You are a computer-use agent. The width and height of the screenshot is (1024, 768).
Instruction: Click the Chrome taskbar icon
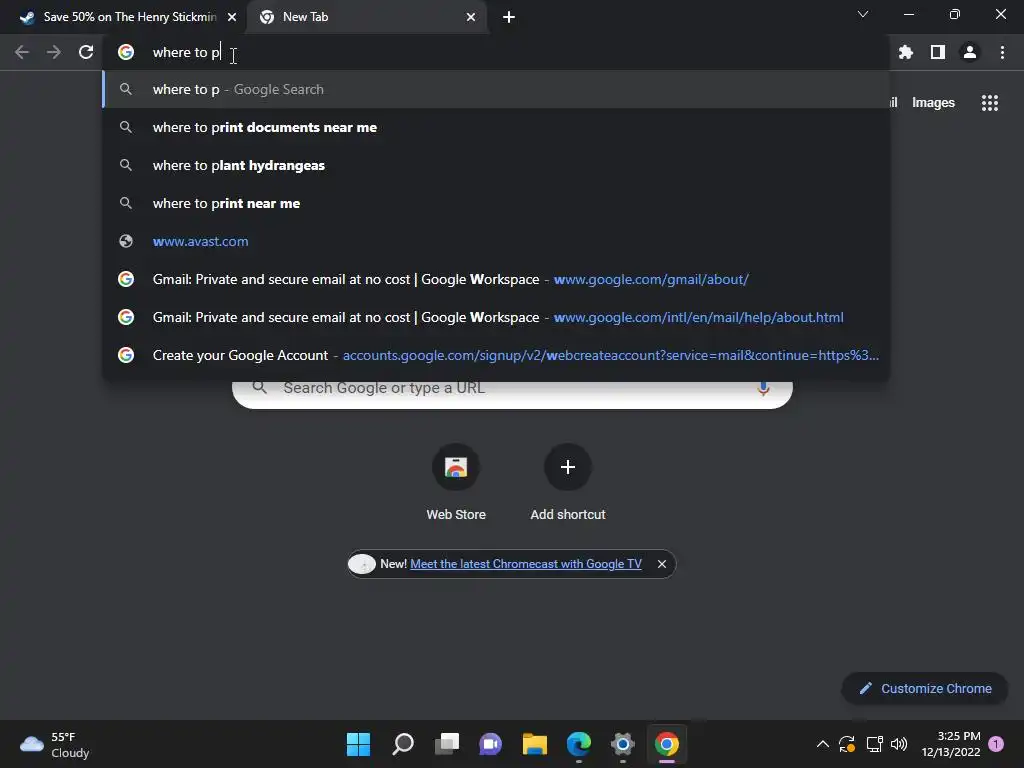pos(667,744)
